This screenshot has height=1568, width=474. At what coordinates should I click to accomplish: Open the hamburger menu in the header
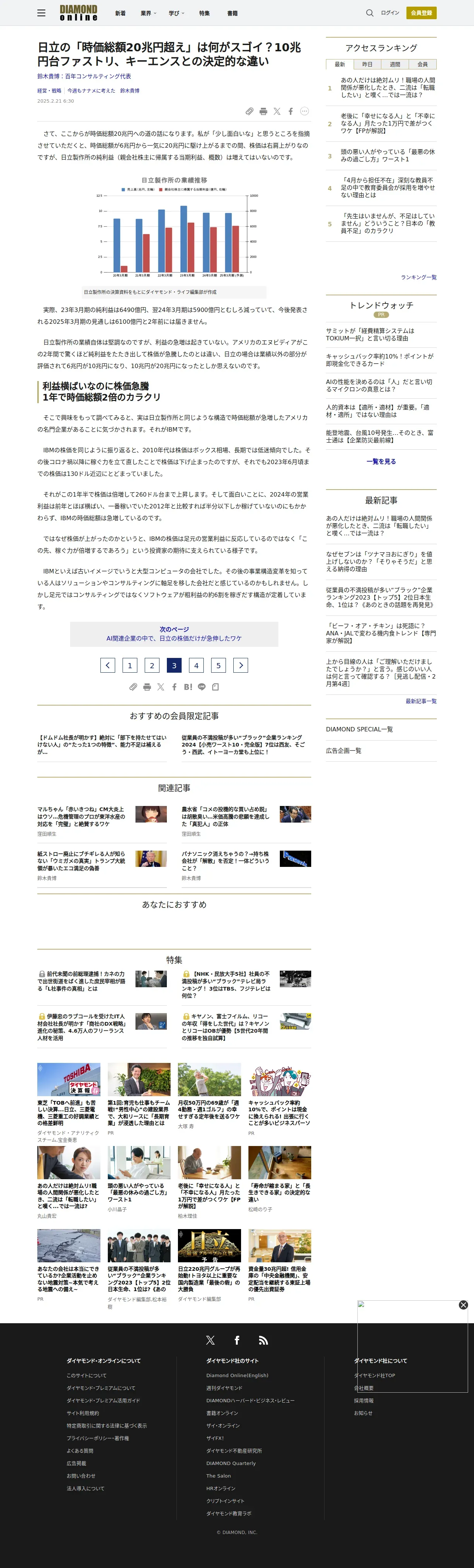tap(41, 13)
